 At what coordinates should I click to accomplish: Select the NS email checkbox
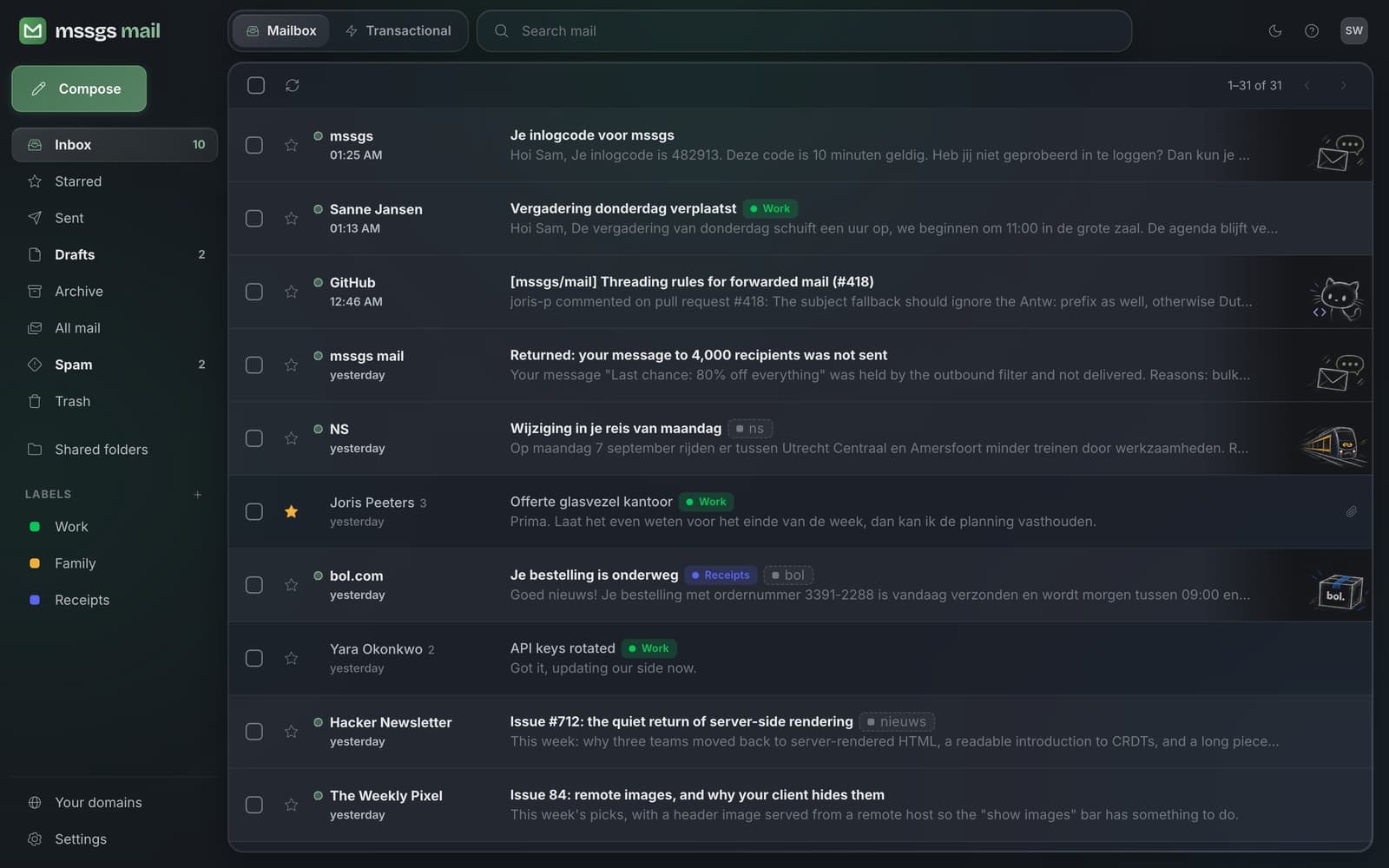pos(254,438)
